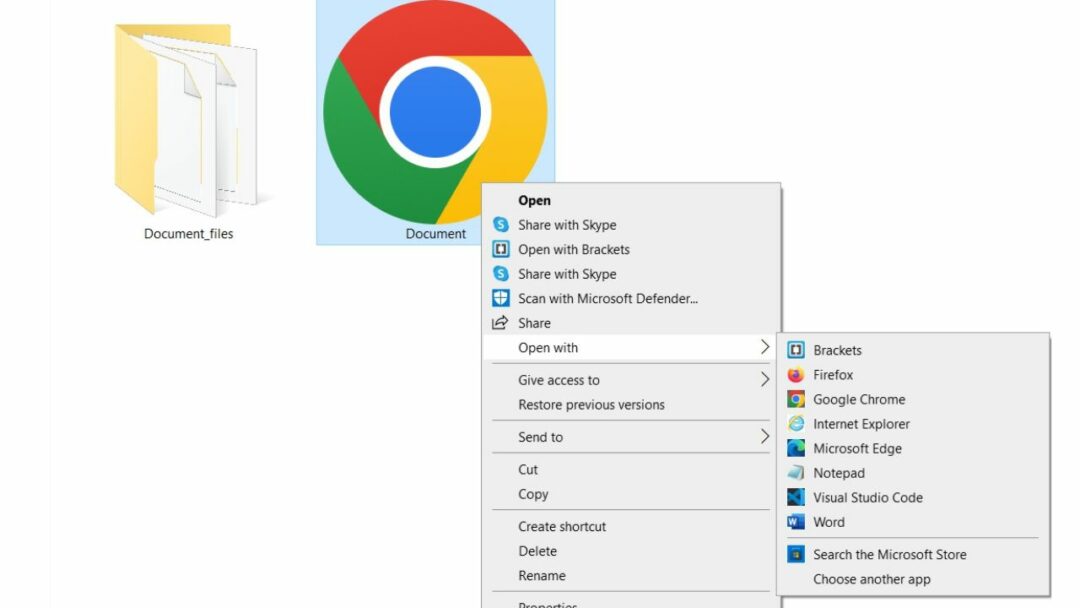Screen dimensions: 1080x608
Task: Click Create shortcut in context menu
Action: (x=562, y=527)
